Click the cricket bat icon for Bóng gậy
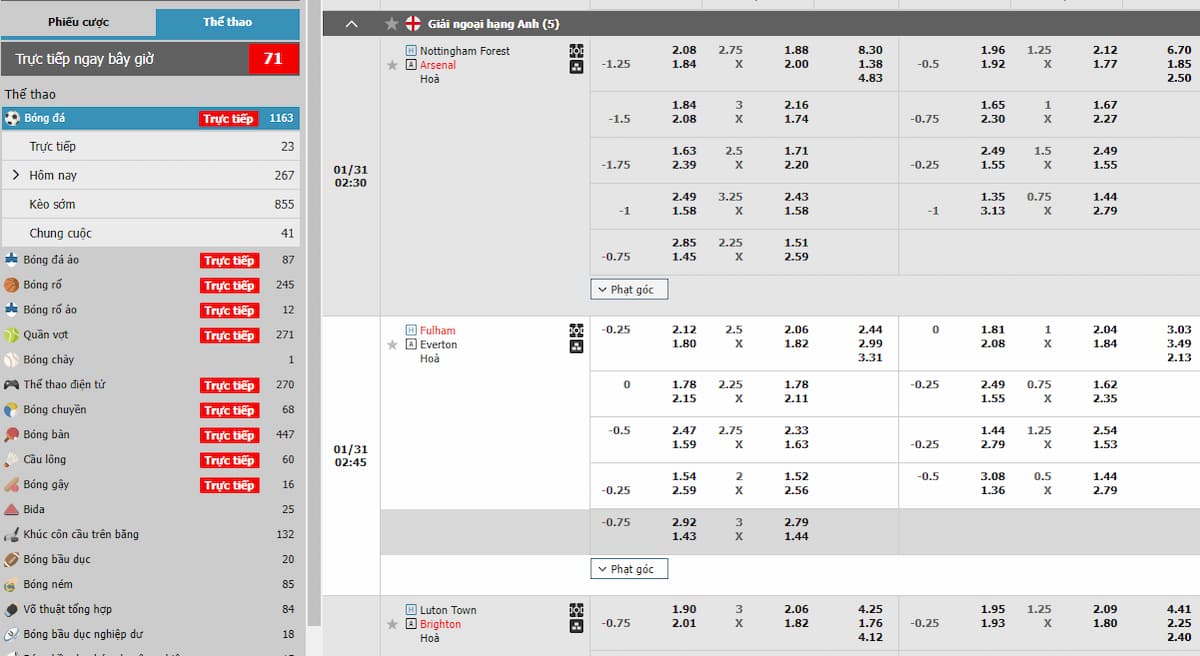The image size is (1200, 656). (x=12, y=485)
